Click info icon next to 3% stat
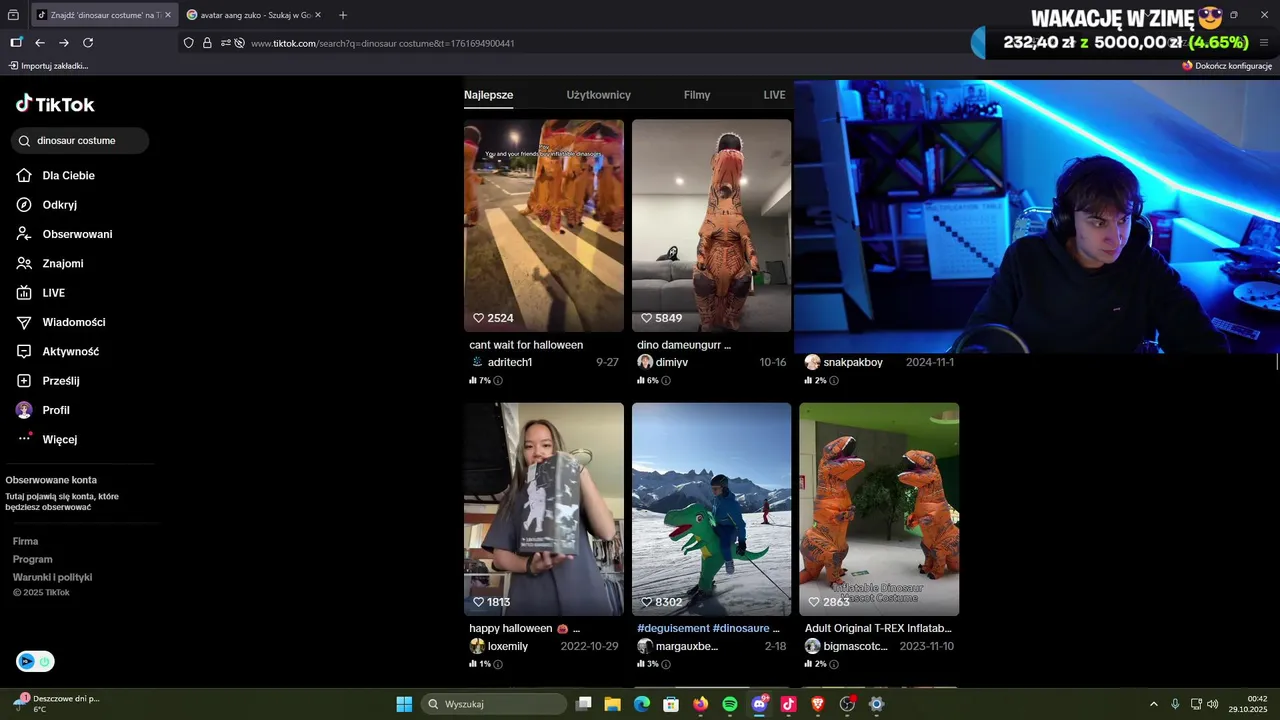 click(x=666, y=664)
